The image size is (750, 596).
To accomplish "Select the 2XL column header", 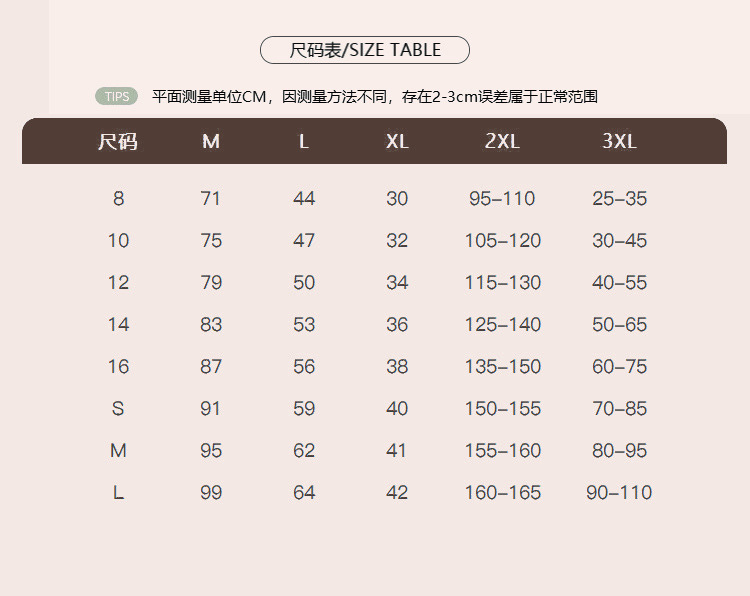I will point(502,142).
